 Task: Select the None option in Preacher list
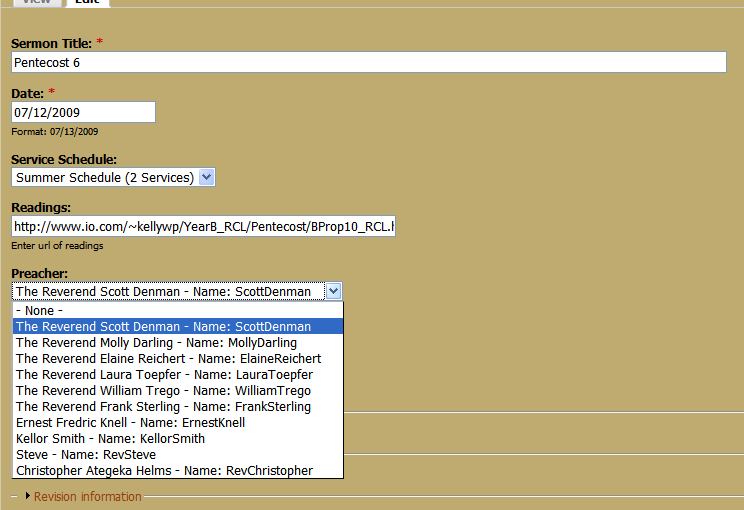click(178, 311)
